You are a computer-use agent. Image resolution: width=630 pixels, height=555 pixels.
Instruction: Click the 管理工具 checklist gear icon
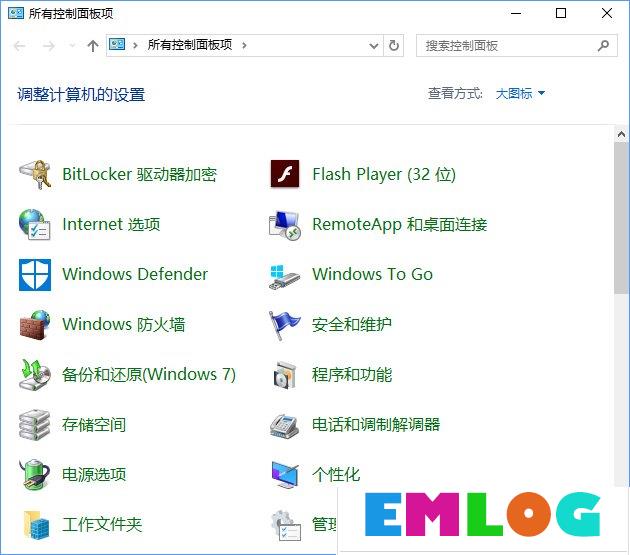[x=285, y=525]
